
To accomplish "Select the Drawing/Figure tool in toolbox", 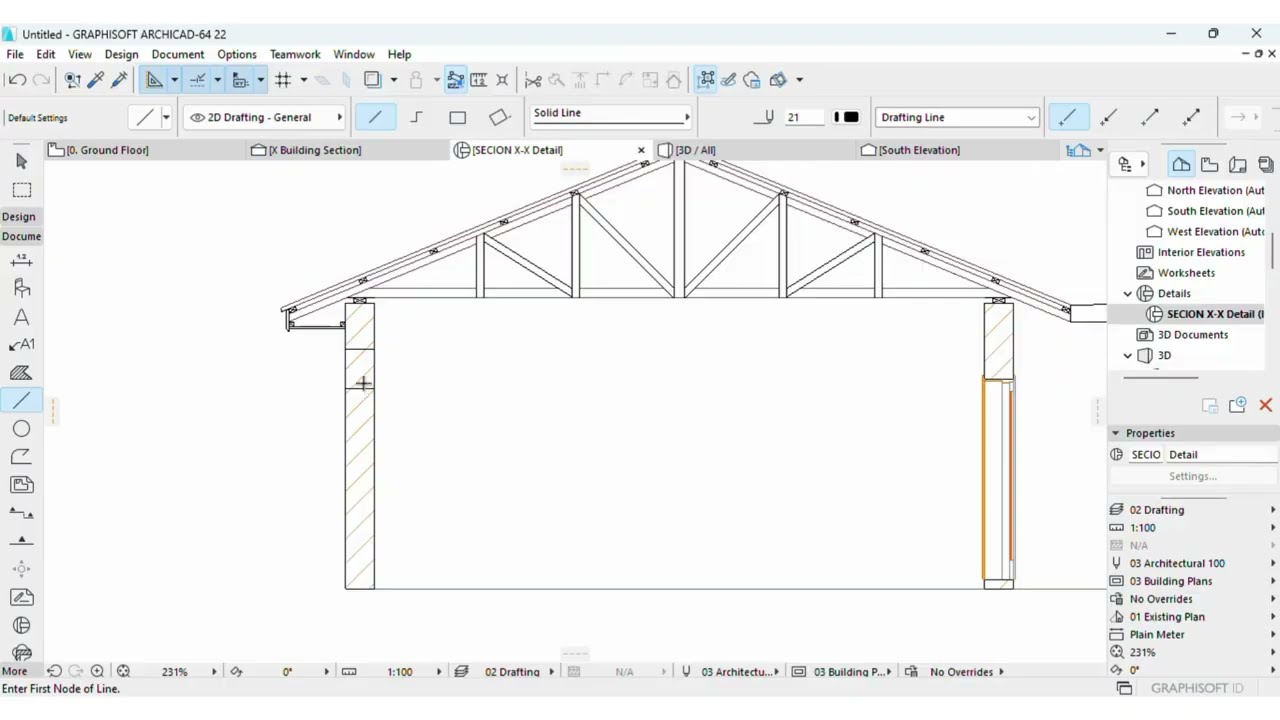I will pos(22,485).
